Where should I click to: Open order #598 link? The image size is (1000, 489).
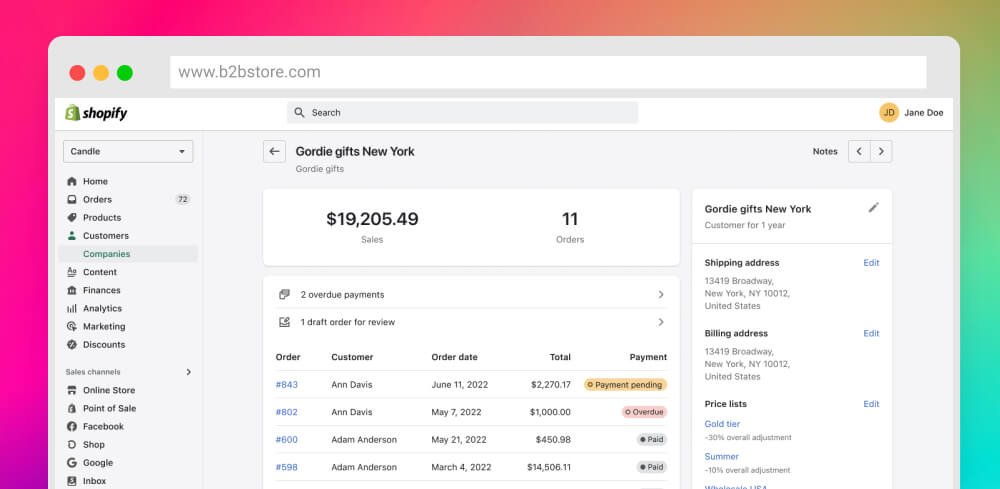pos(286,467)
